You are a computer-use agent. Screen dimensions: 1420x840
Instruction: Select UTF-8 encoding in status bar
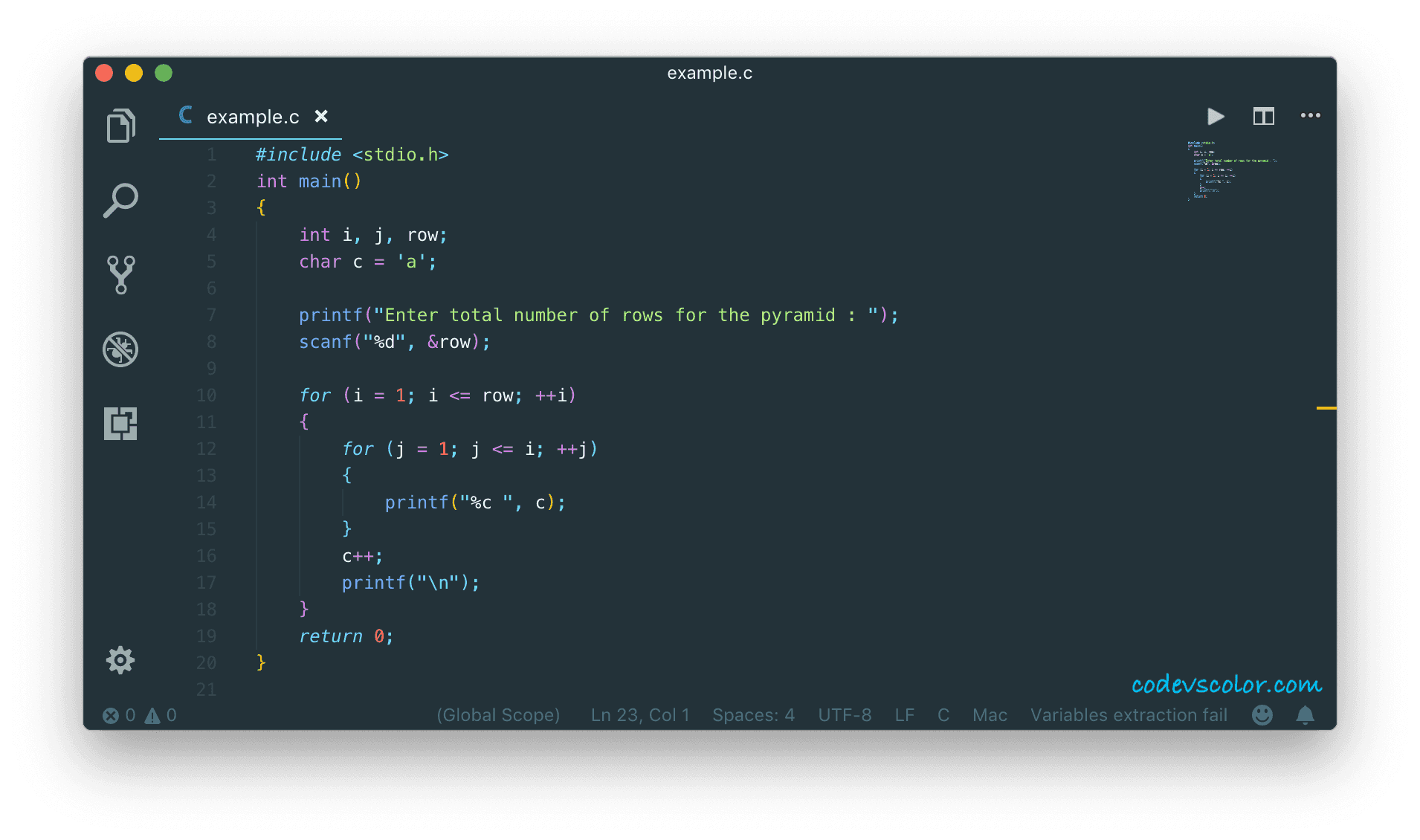pyautogui.click(x=845, y=715)
